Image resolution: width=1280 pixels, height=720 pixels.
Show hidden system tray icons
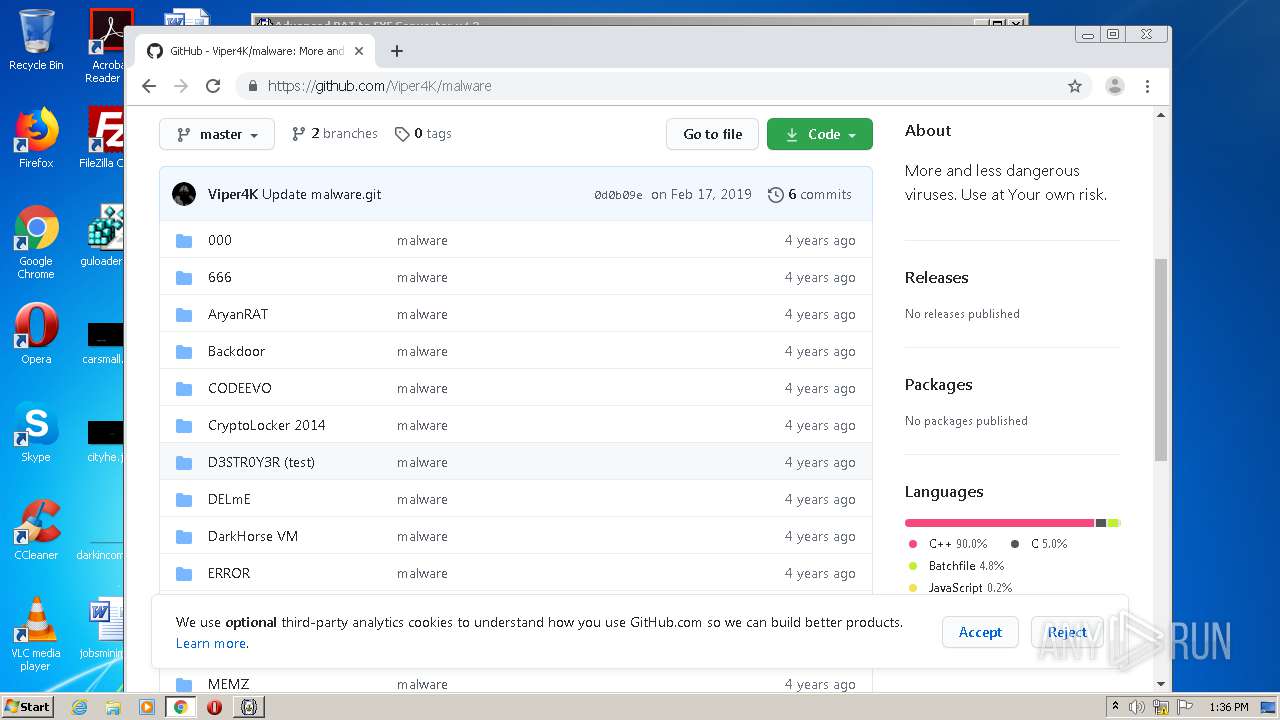point(1115,707)
